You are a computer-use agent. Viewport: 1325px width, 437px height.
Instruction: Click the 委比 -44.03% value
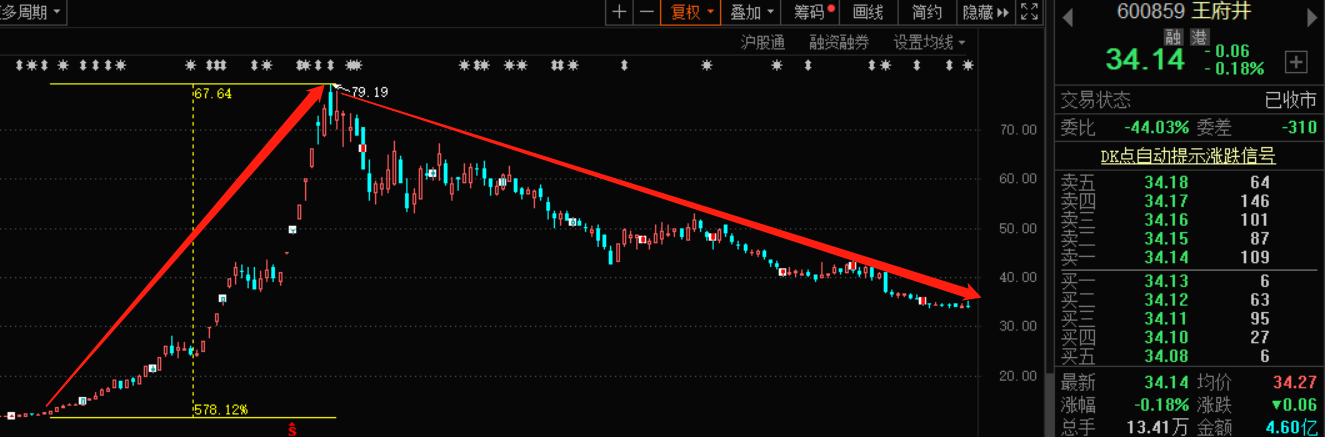pos(1156,128)
